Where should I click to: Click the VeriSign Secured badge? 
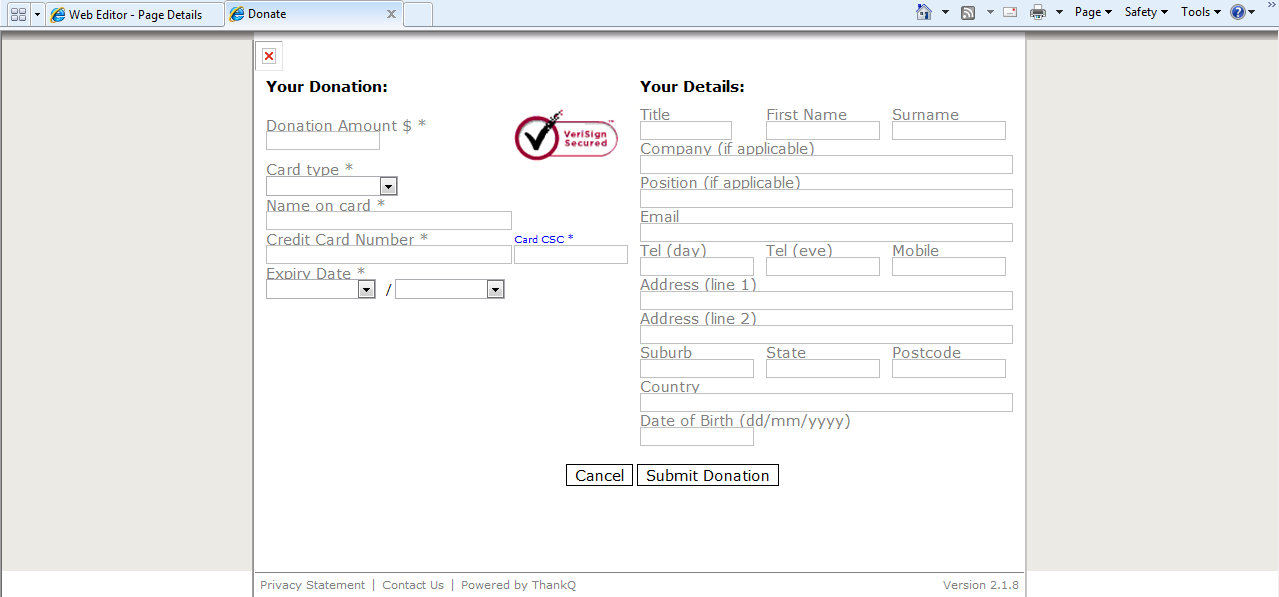[x=566, y=137]
